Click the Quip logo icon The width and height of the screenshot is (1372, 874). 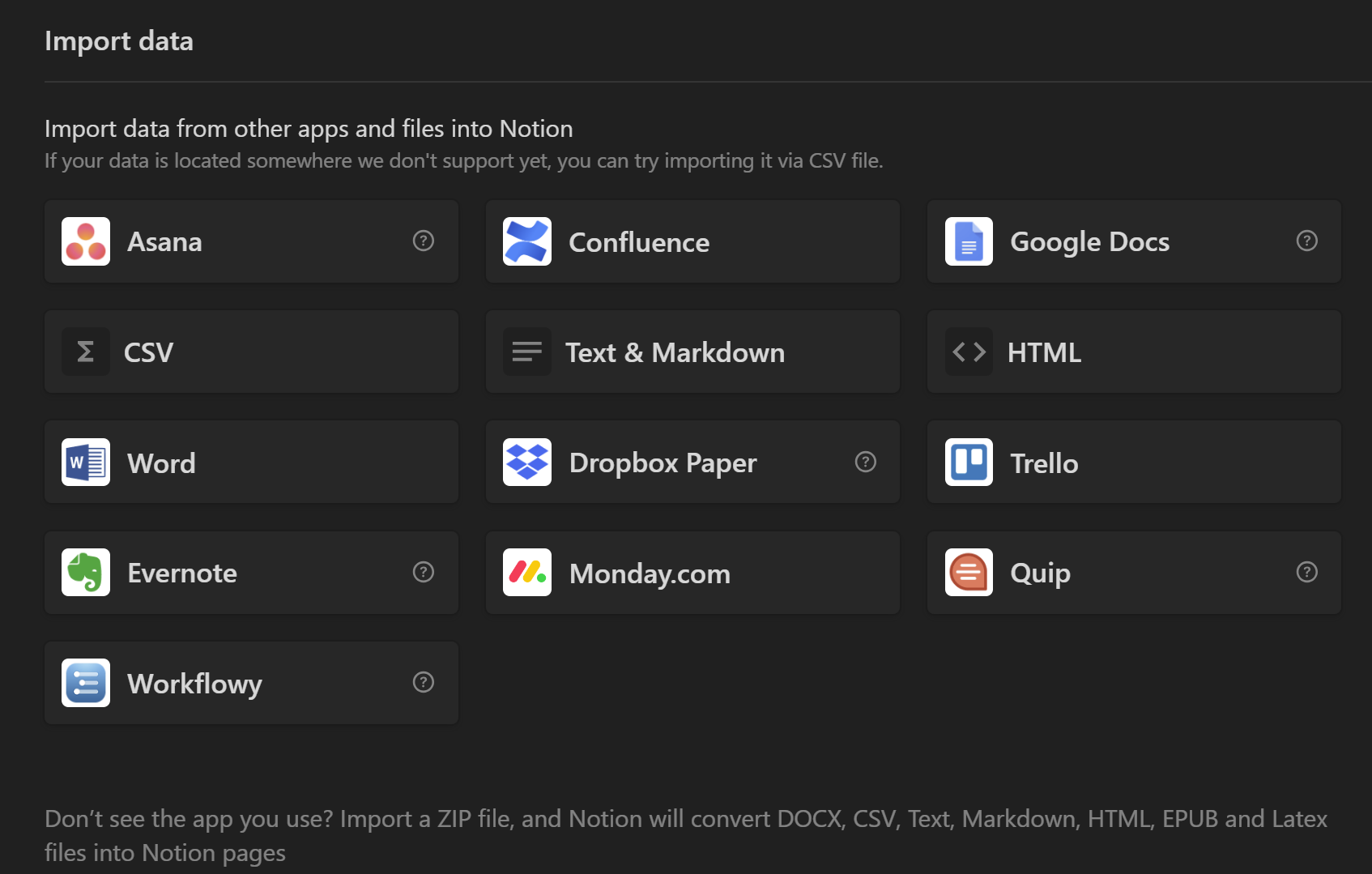[969, 573]
